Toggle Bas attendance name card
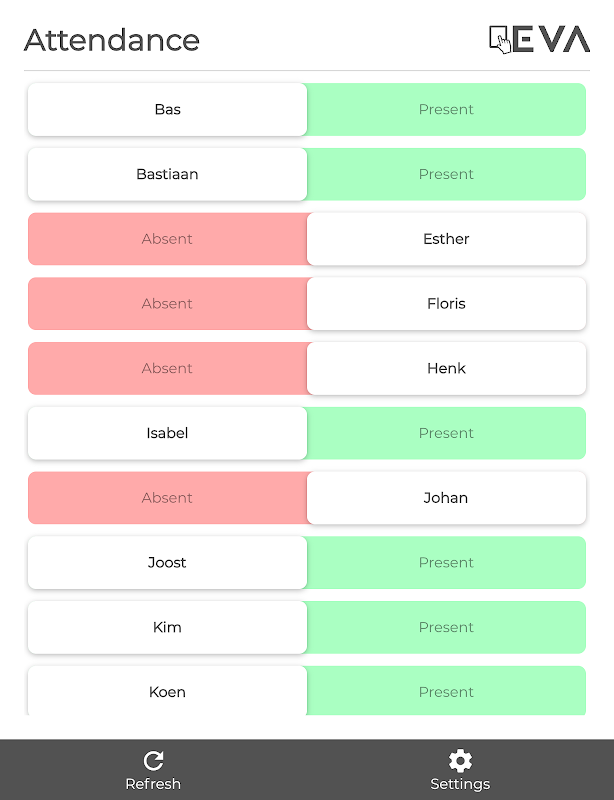Screen dimensions: 614x800 [167, 109]
